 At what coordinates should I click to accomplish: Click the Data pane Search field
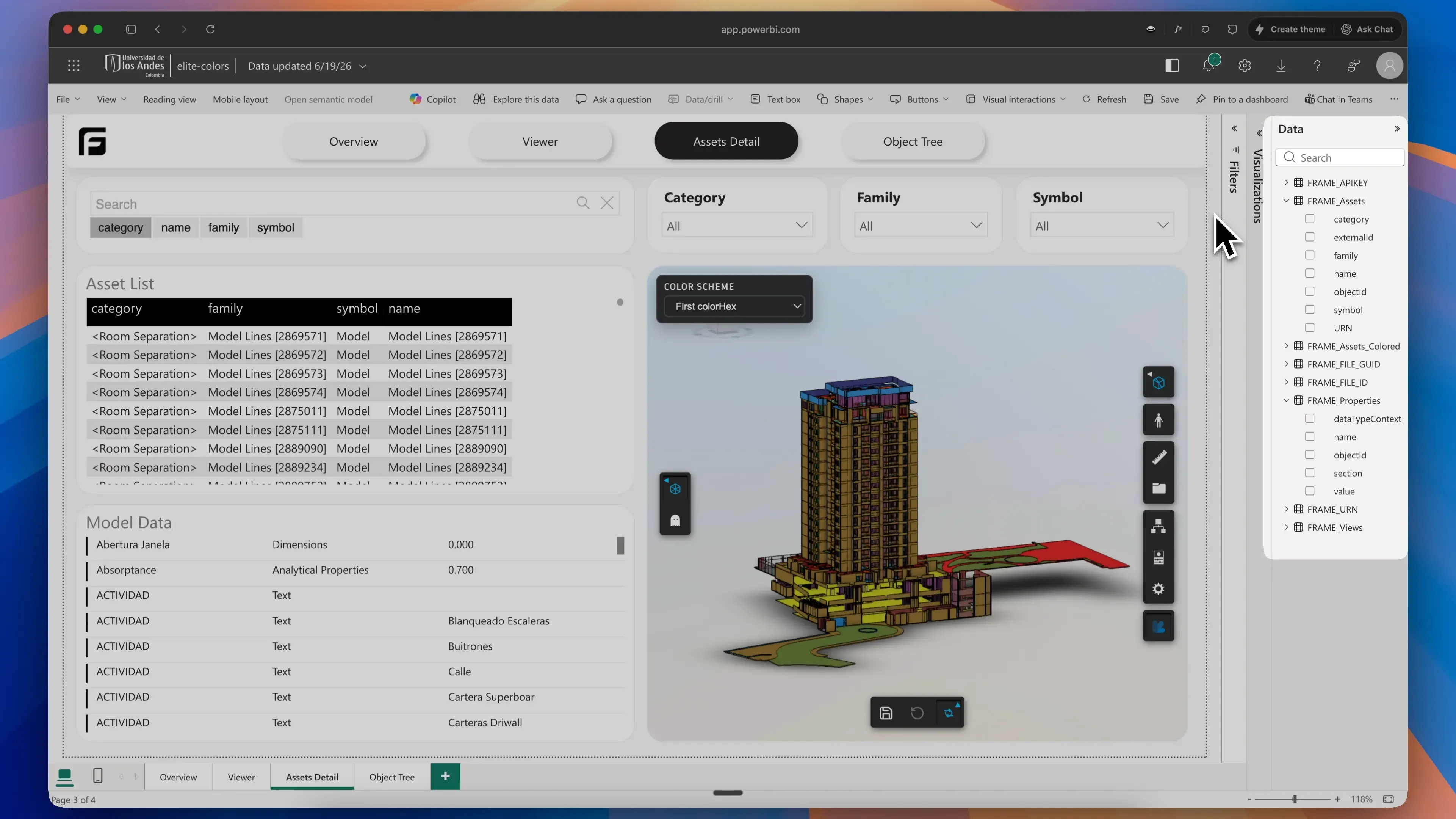coord(1340,157)
